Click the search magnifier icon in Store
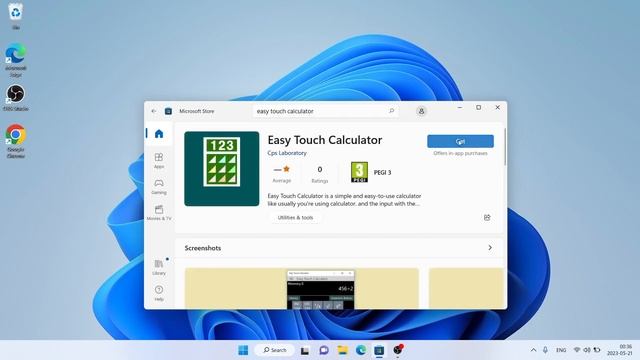The image size is (640, 360). point(391,111)
